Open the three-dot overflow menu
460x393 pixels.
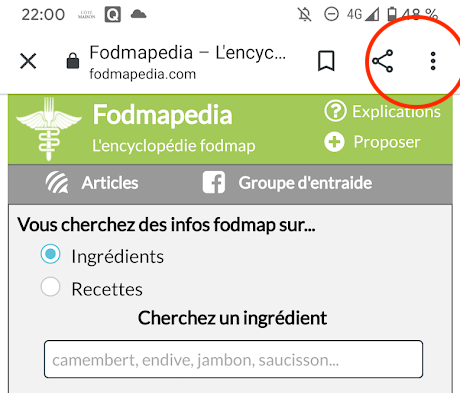(x=433, y=61)
